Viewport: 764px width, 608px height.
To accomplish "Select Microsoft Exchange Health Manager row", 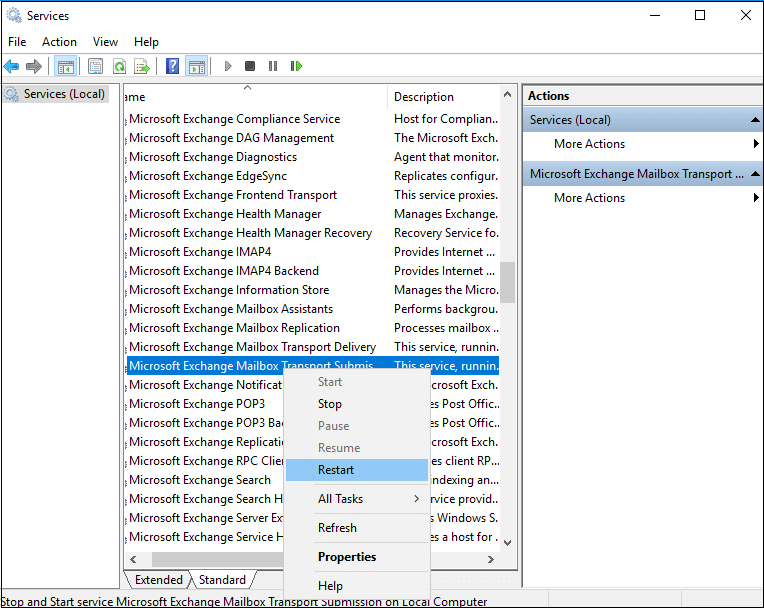I will coord(312,214).
